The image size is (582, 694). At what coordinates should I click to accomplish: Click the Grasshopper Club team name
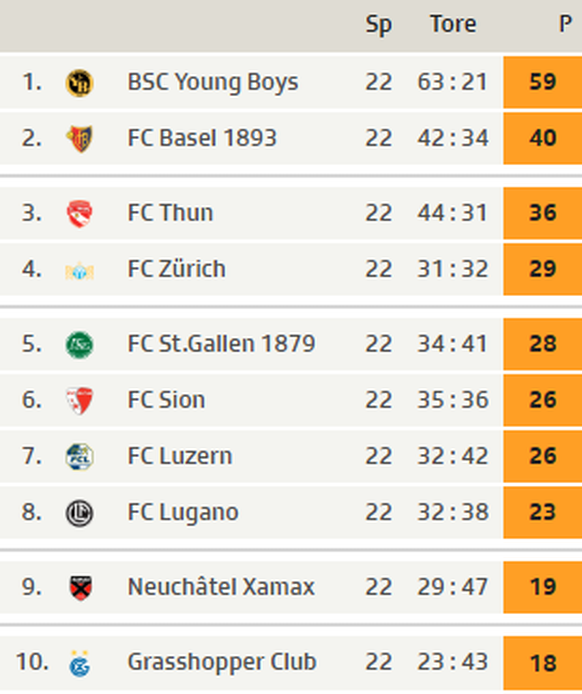(x=222, y=663)
